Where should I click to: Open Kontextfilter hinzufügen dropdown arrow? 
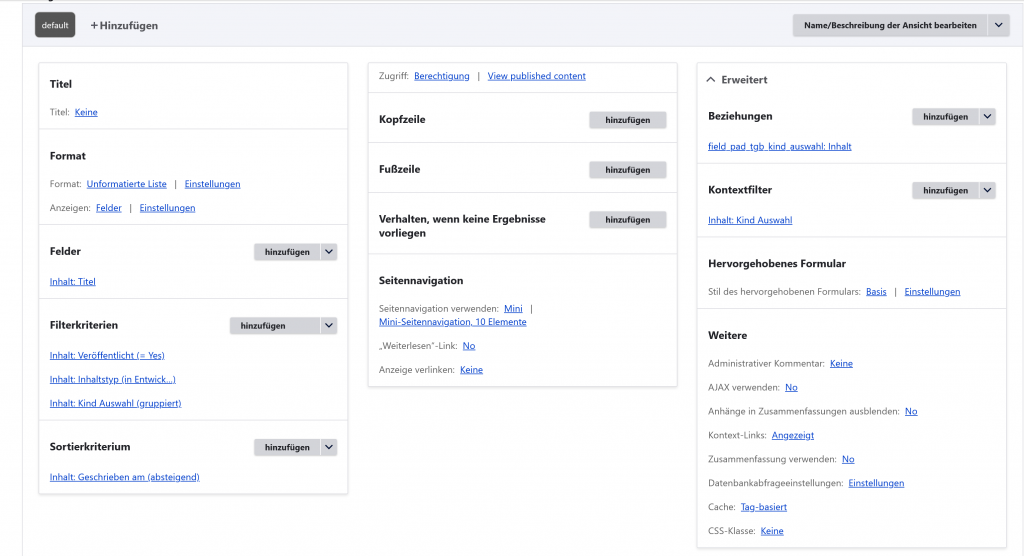pos(987,190)
